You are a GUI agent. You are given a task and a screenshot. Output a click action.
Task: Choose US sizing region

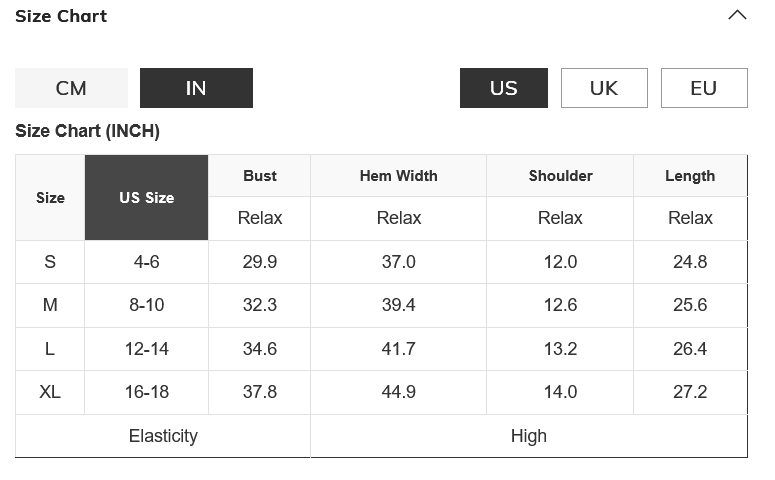(x=504, y=88)
